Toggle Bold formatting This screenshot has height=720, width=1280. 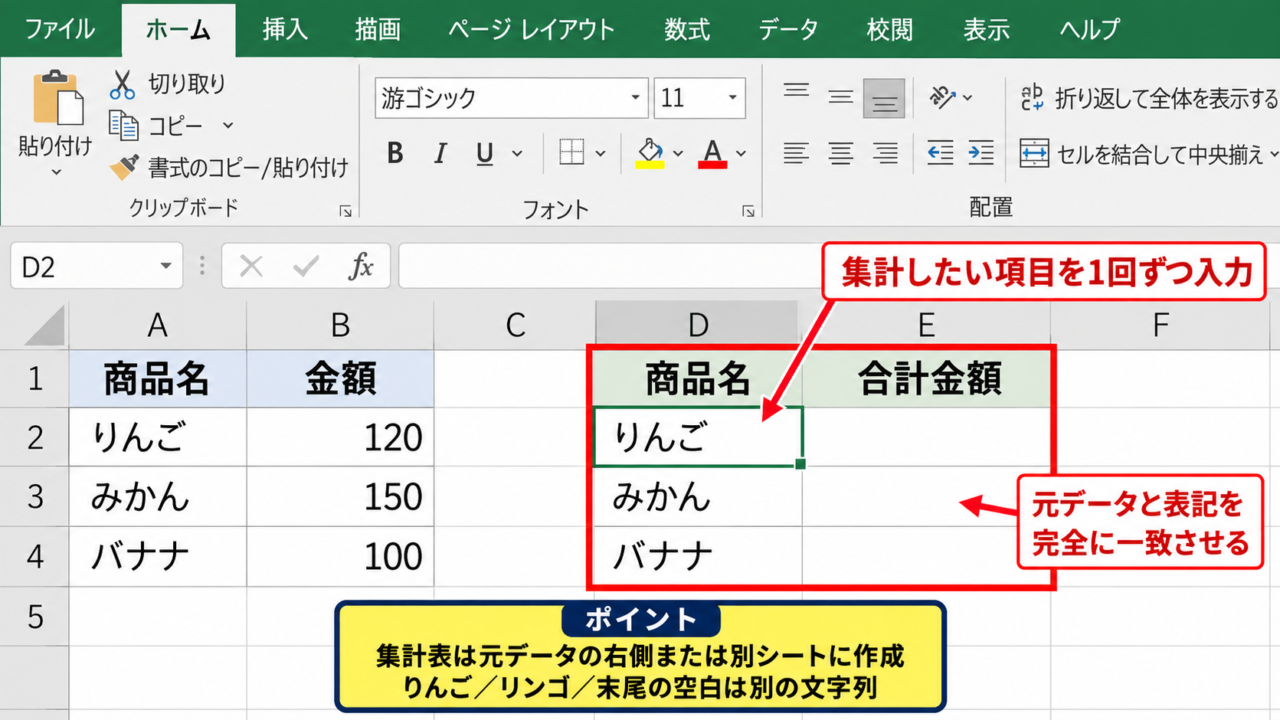click(395, 153)
